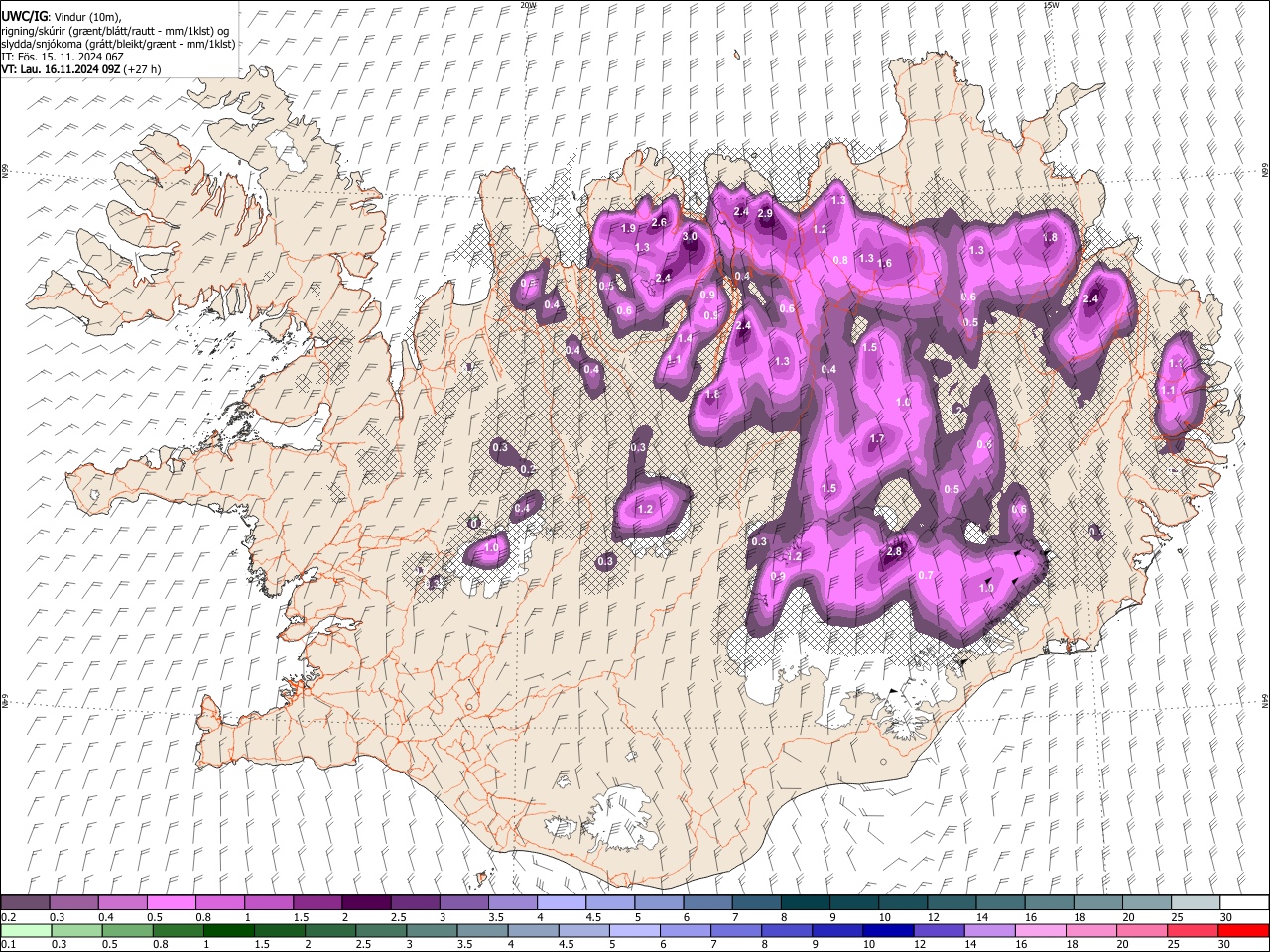The height and width of the screenshot is (952, 1270).
Task: Click the white snow swatch at 30
Action: coord(1243,903)
